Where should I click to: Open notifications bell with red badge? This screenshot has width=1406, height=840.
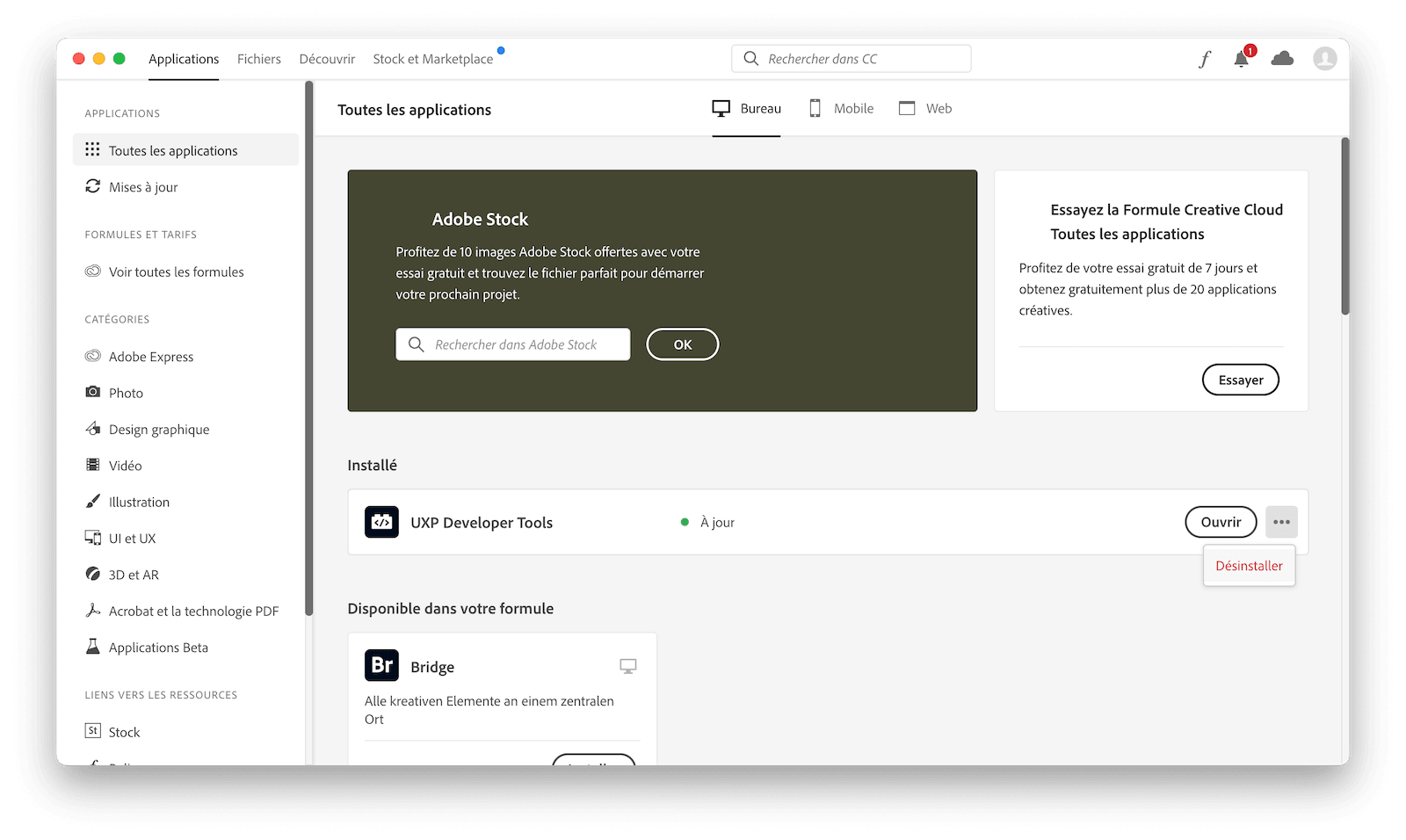(1242, 59)
